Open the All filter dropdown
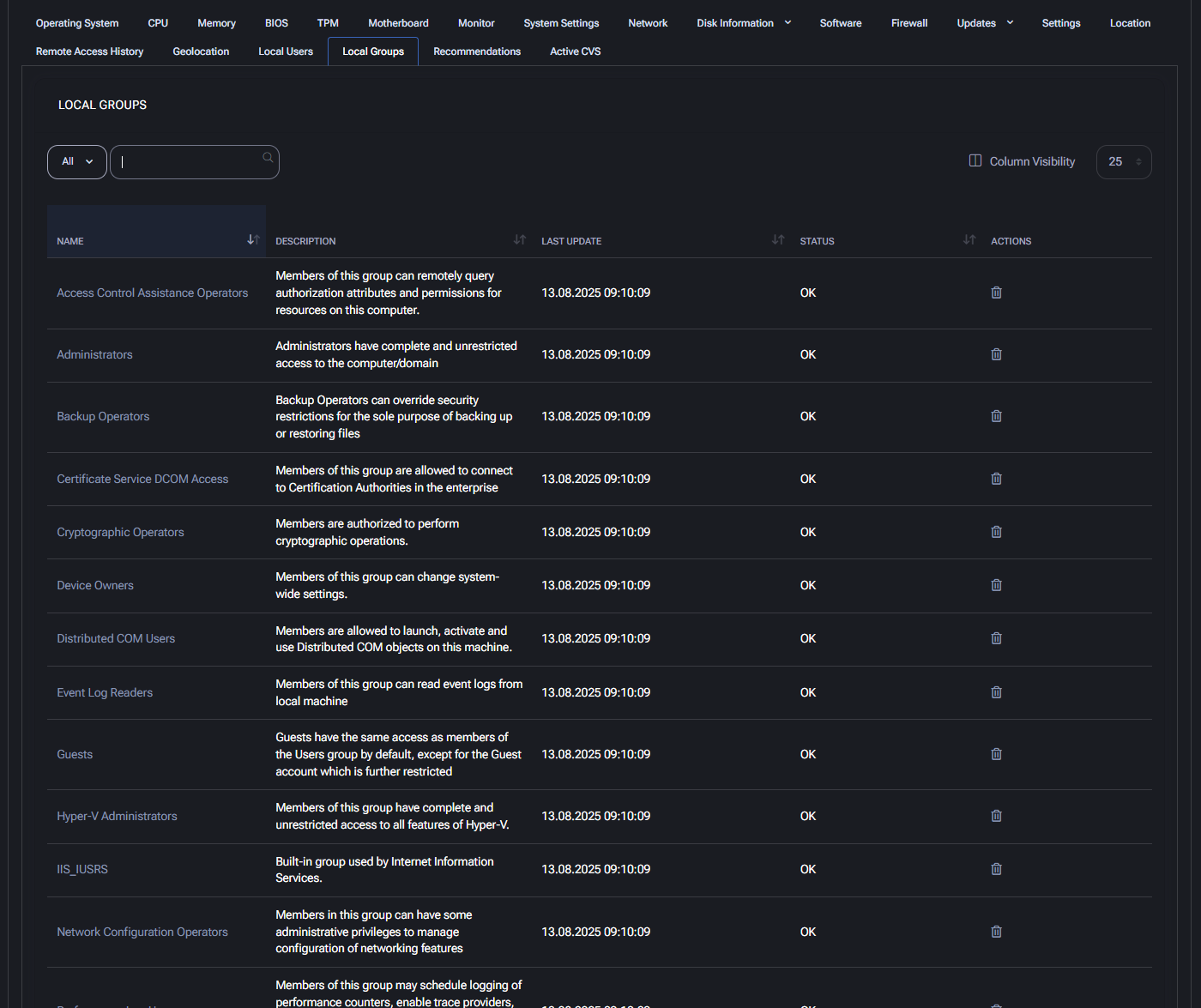The width and height of the screenshot is (1201, 1008). point(77,162)
